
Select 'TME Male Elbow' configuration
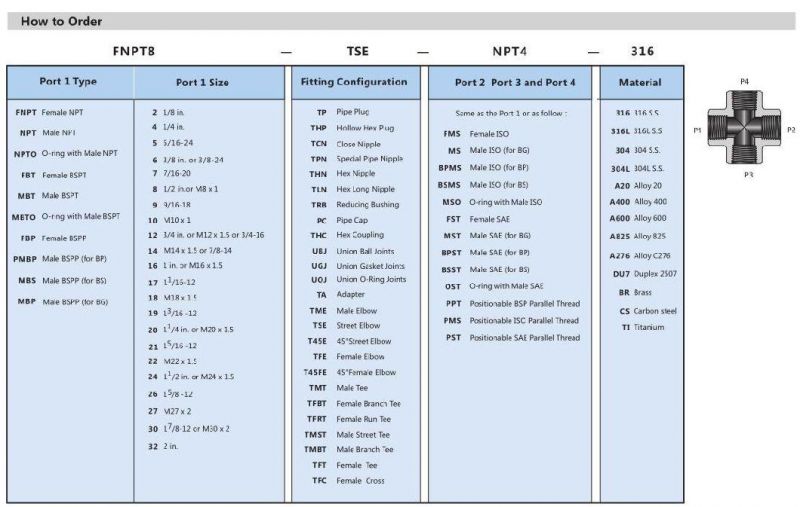343,311
